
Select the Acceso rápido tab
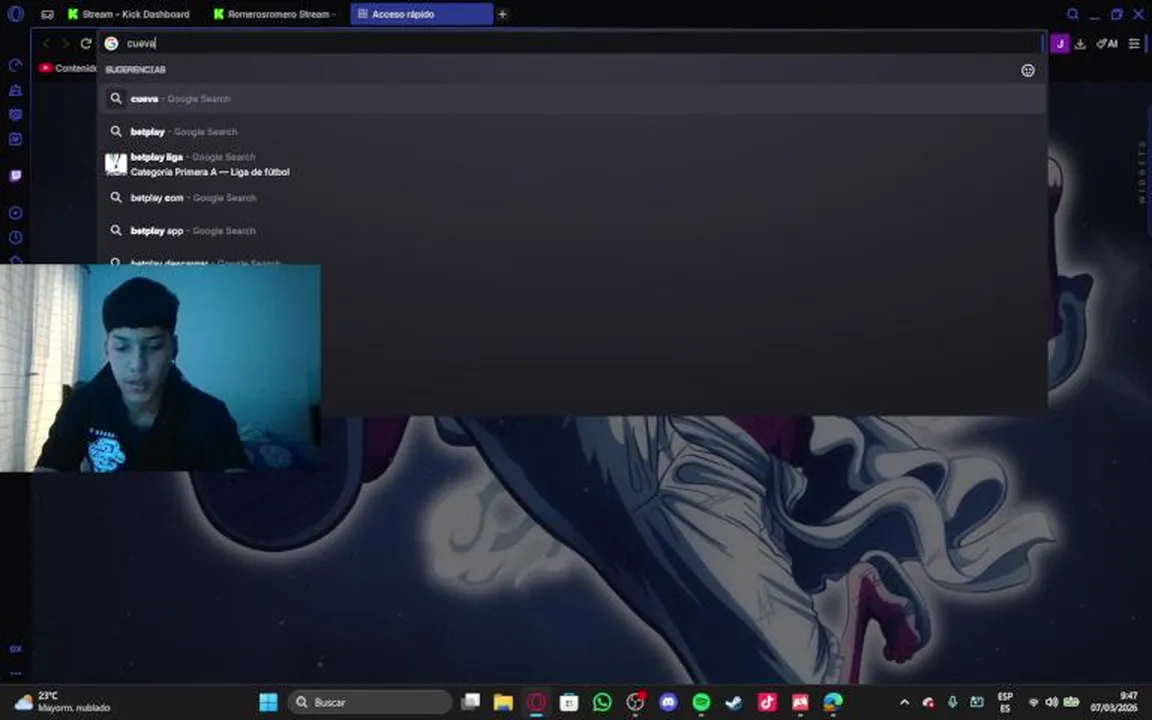pos(421,14)
